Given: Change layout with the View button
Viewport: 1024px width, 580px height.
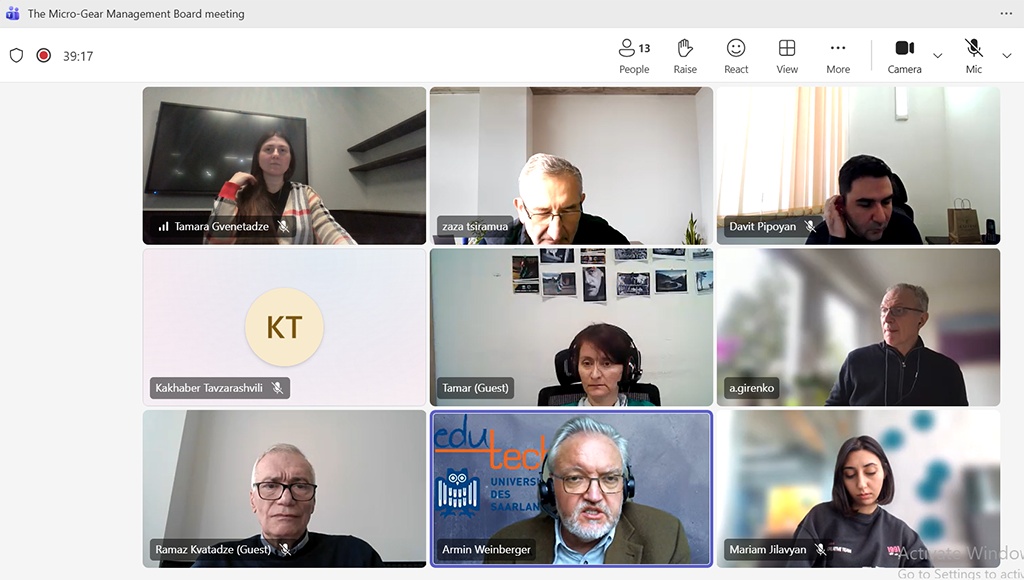Looking at the screenshot, I should pos(787,56).
